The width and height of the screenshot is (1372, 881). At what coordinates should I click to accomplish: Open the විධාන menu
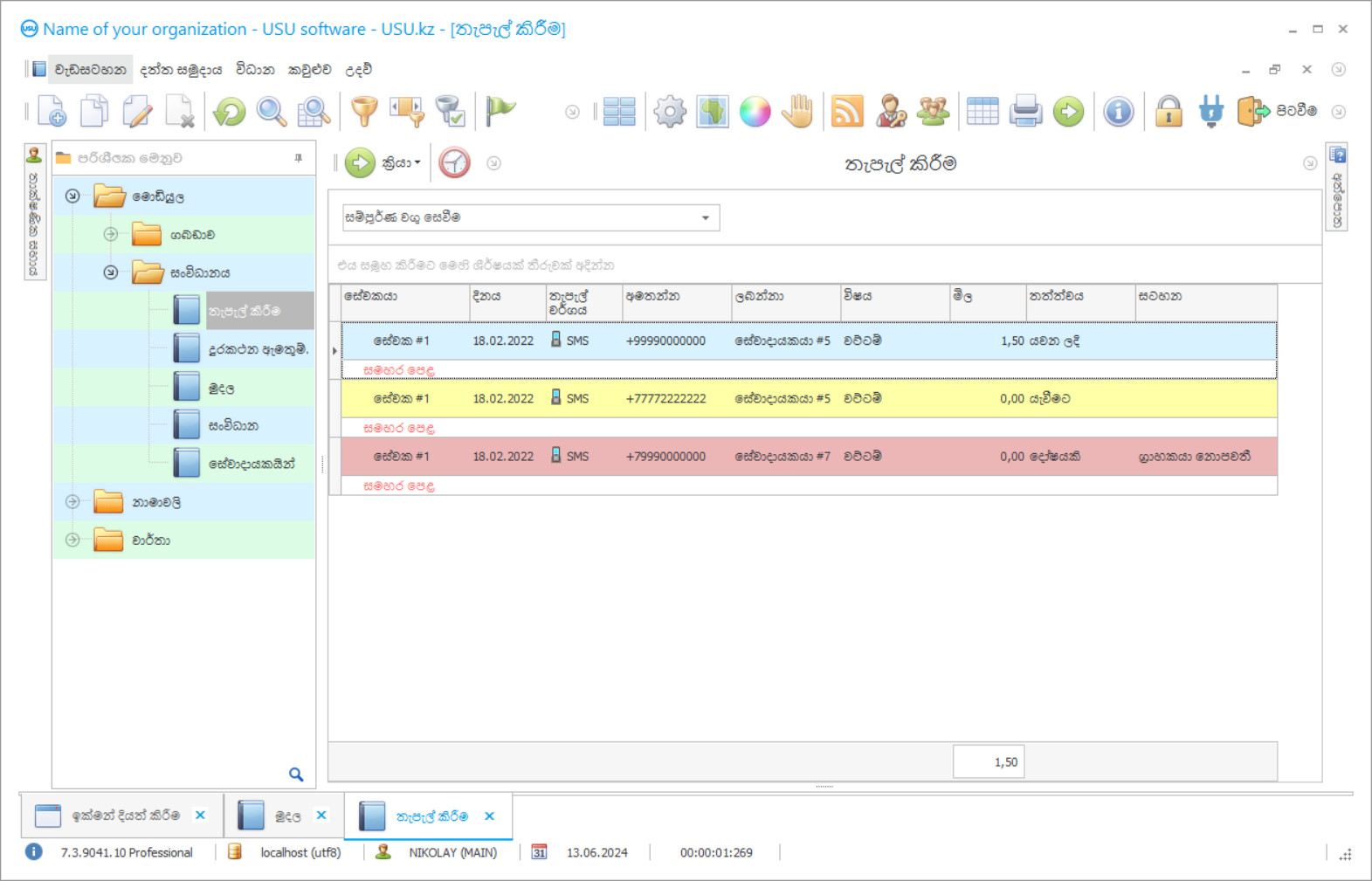click(255, 69)
